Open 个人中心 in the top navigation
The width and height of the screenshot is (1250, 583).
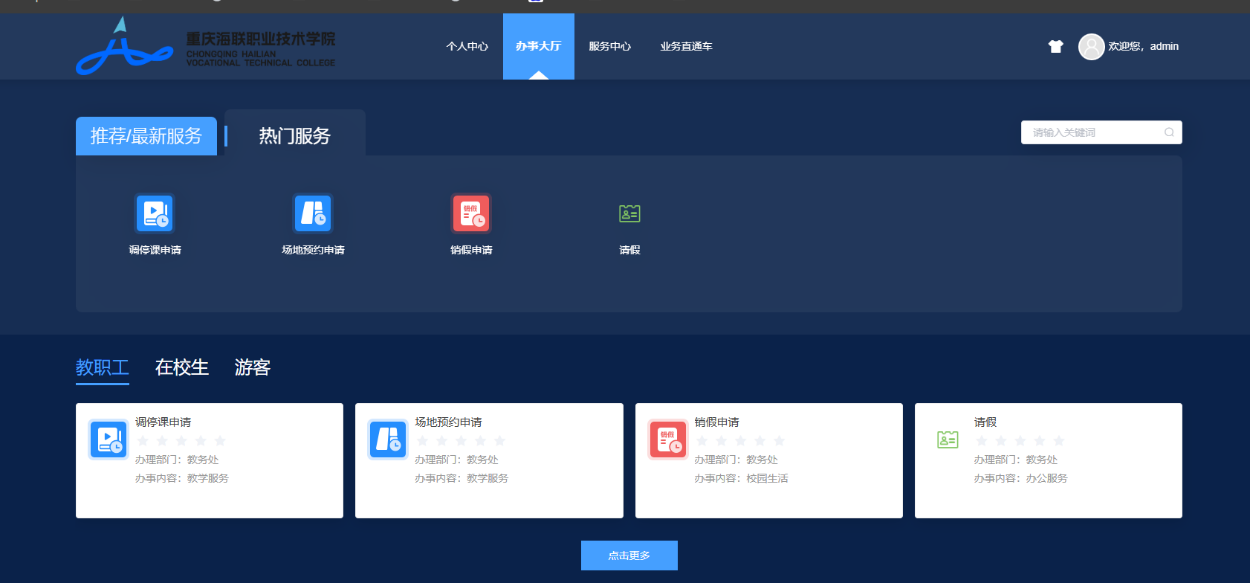[467, 46]
